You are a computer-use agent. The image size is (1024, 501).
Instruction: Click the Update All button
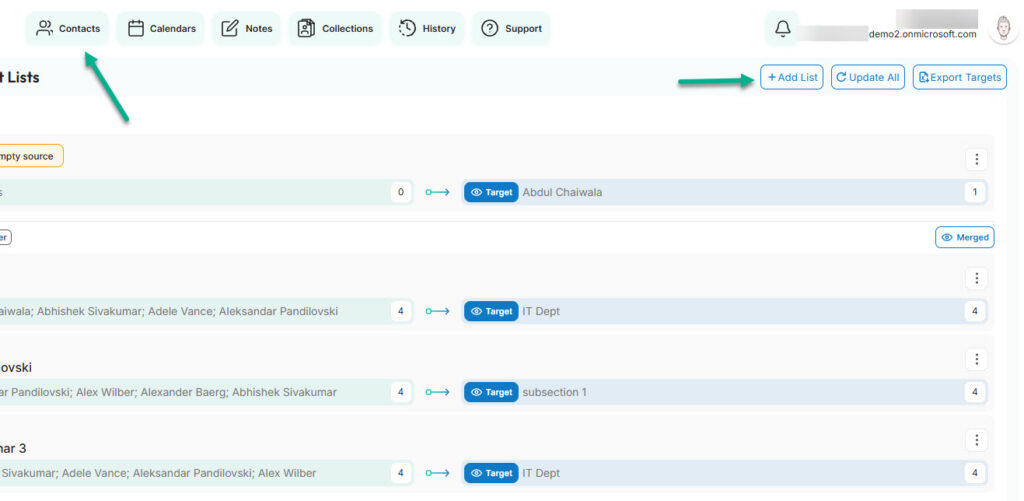(x=868, y=77)
